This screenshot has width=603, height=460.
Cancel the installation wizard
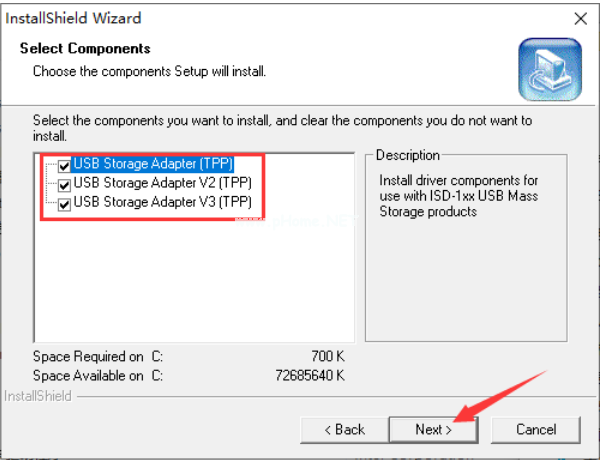(536, 429)
